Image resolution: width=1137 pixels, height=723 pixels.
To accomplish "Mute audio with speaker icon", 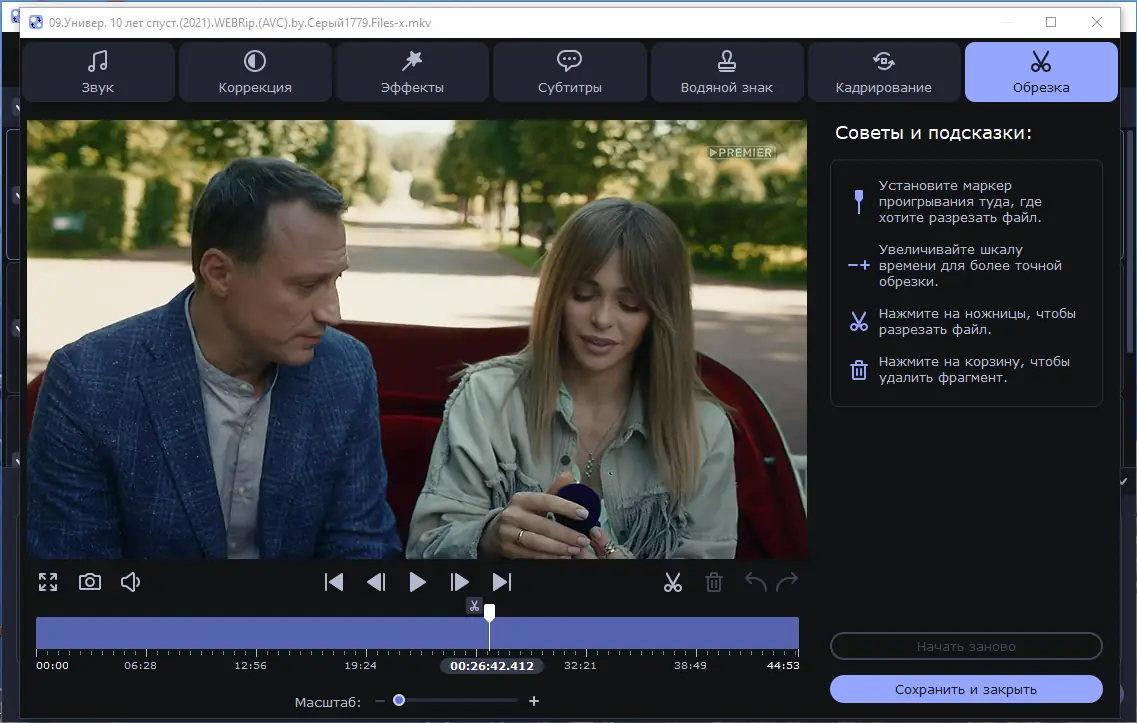I will 131,582.
